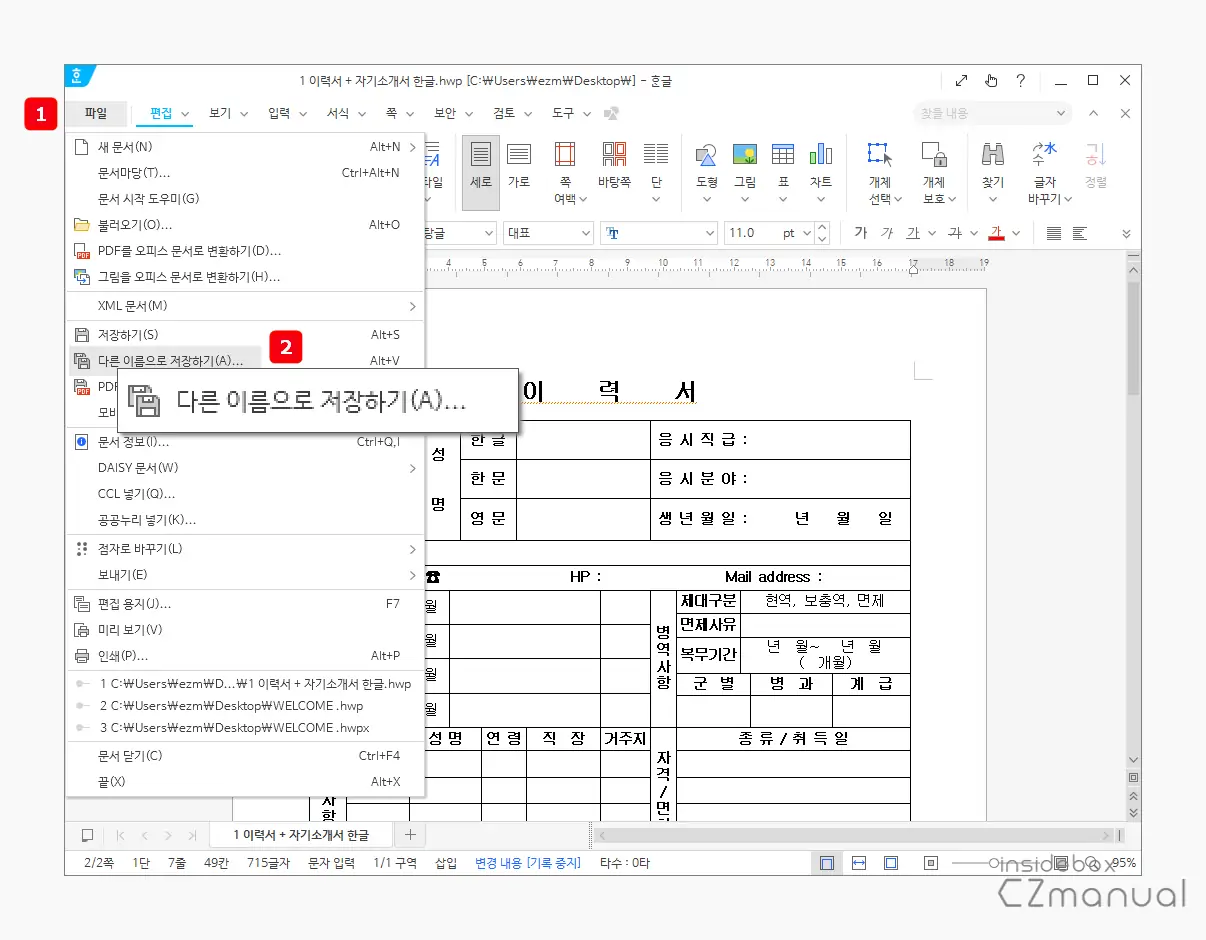Open the font name dropdown with T icon
Screen dimensions: 1206x940
coord(659,233)
